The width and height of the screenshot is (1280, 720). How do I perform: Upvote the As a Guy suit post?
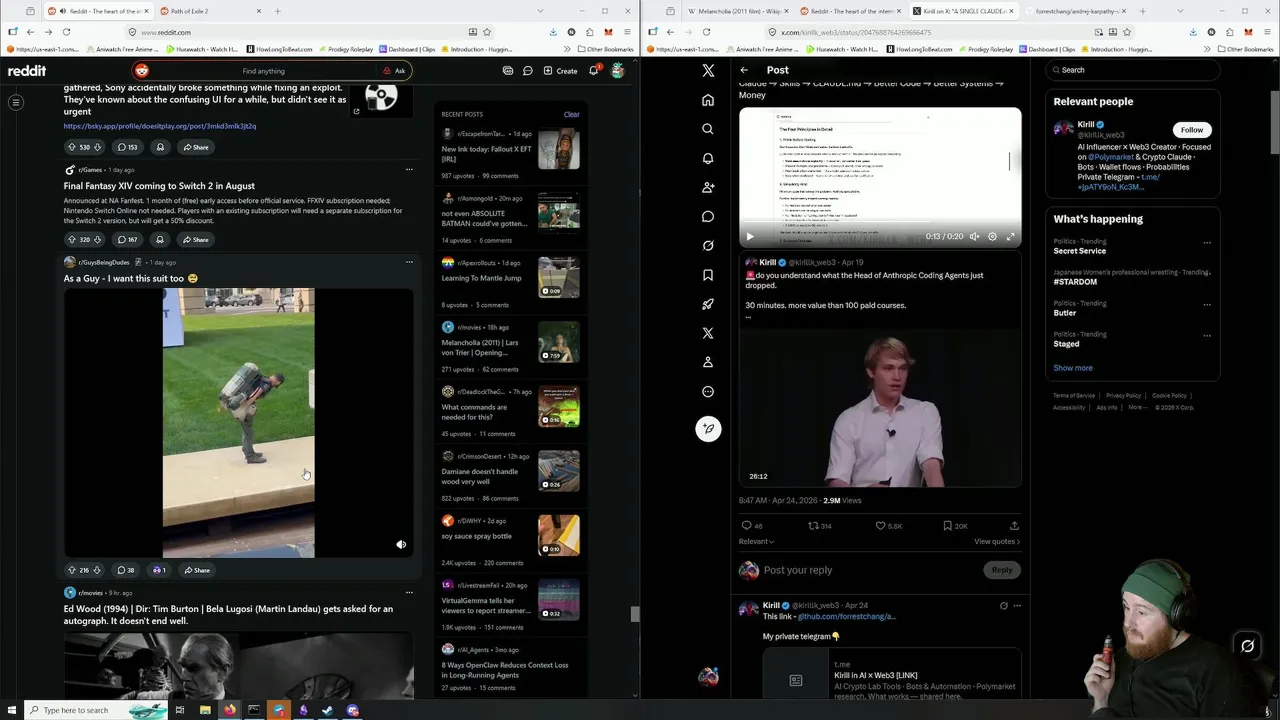[71, 570]
